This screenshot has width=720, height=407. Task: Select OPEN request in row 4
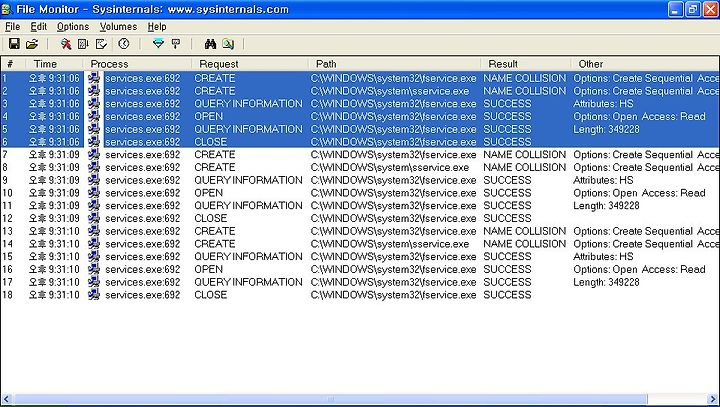pos(208,116)
